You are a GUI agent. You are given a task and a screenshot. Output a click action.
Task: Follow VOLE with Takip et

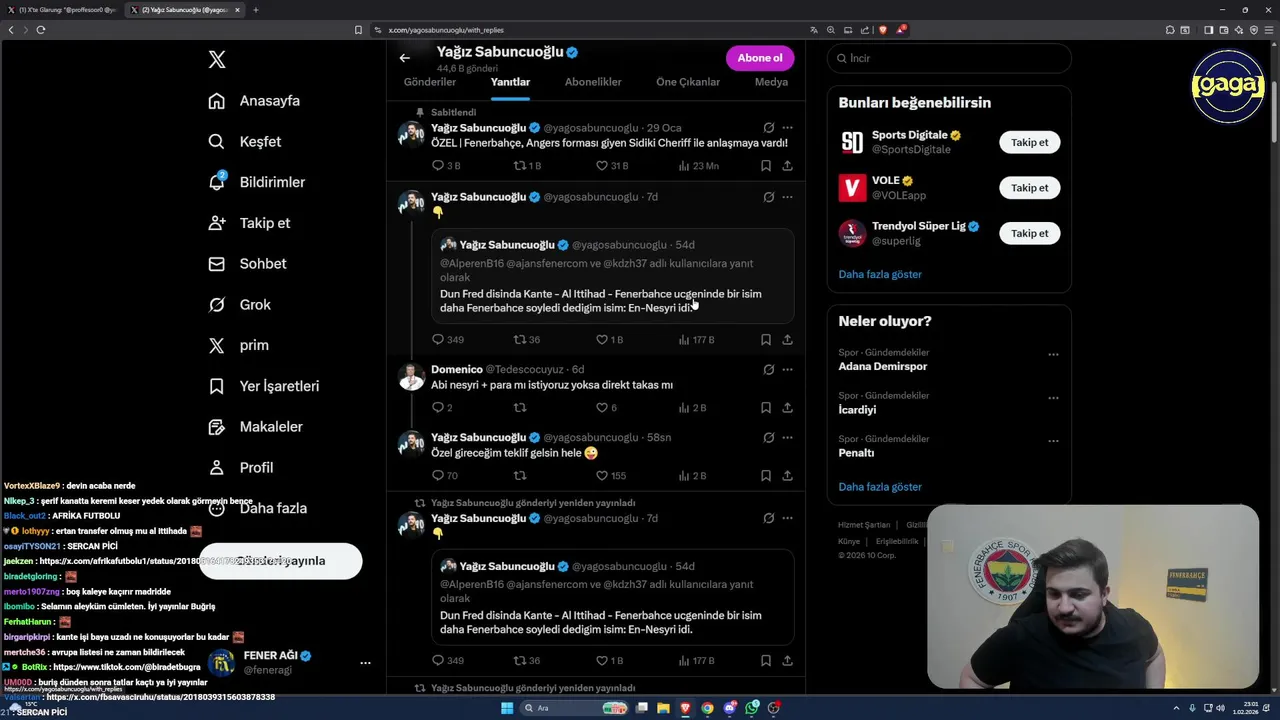pos(1029,188)
